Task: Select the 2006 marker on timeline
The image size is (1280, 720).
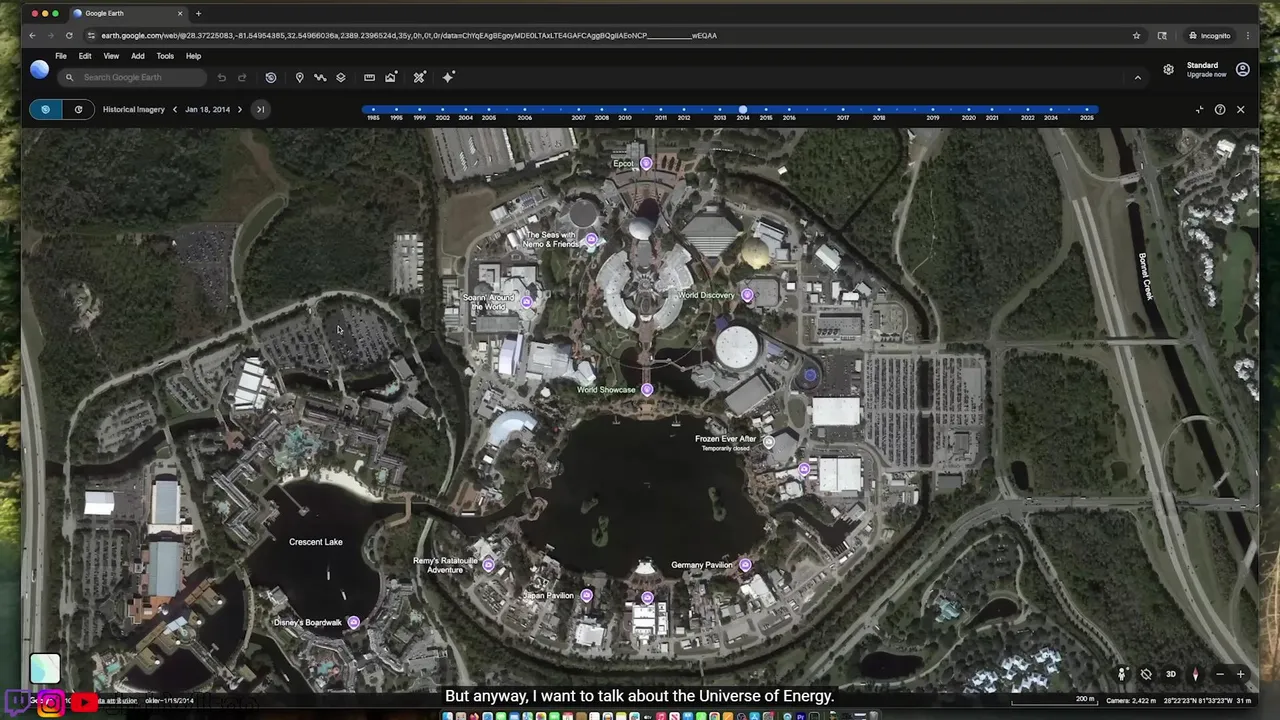Action: pyautogui.click(x=525, y=109)
